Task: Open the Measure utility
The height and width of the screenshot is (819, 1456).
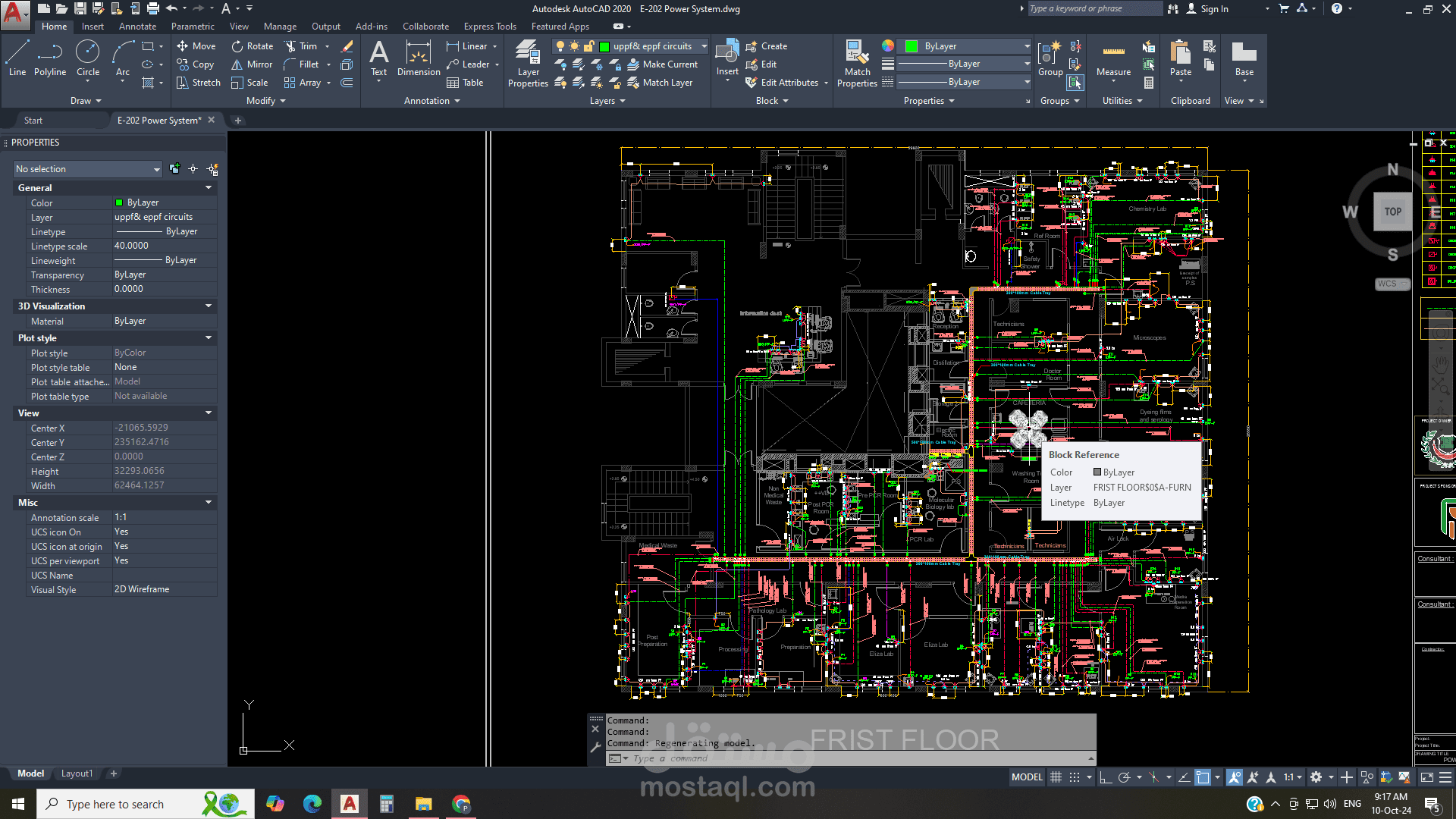Action: [x=1113, y=59]
